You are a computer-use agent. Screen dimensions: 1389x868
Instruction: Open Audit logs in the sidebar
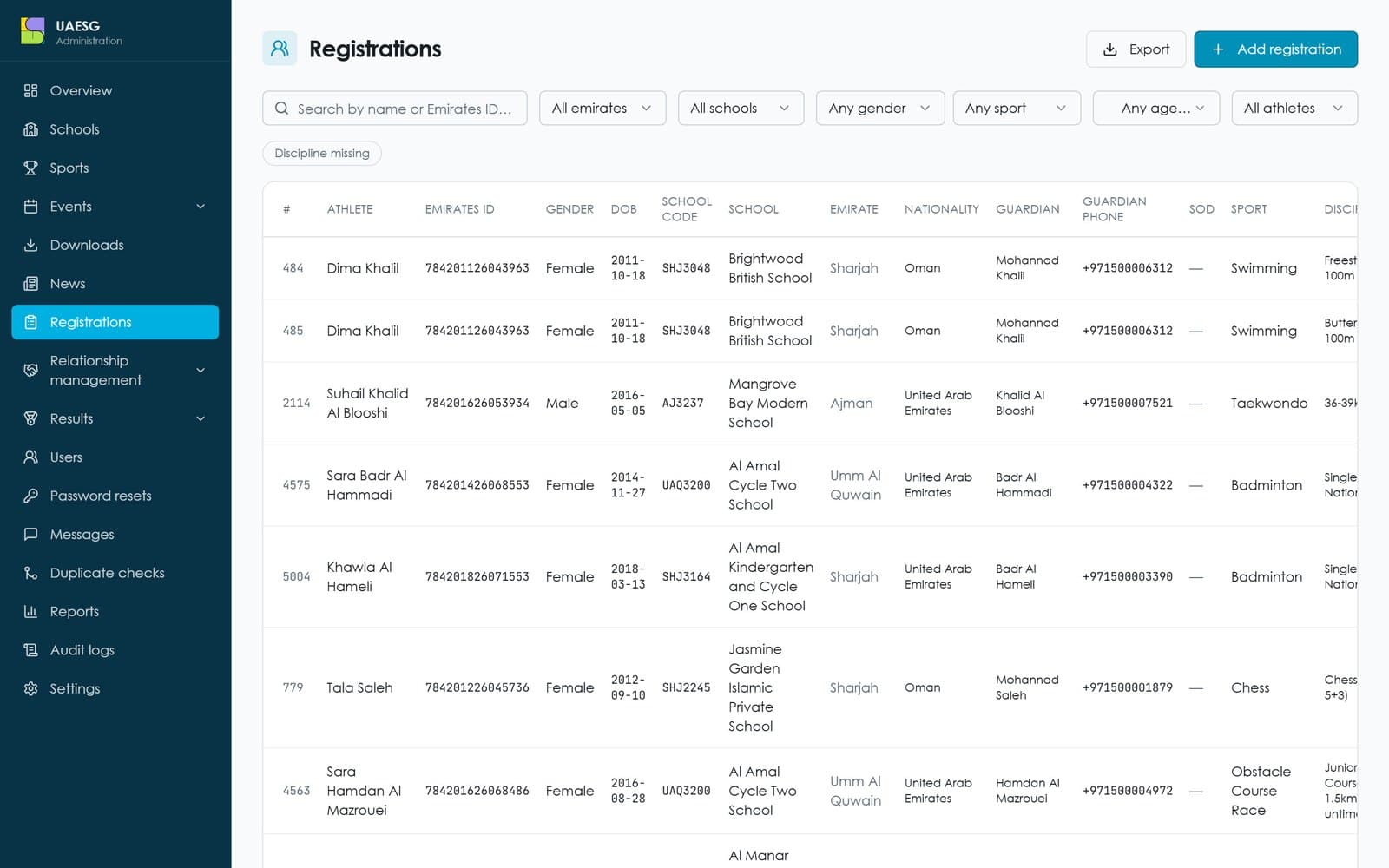pos(115,650)
